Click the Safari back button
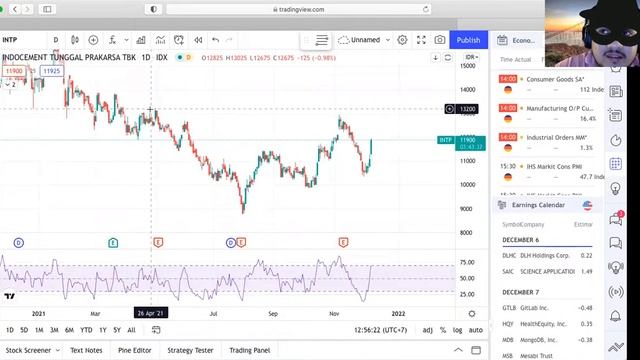The image size is (640, 360). tap(15, 9)
